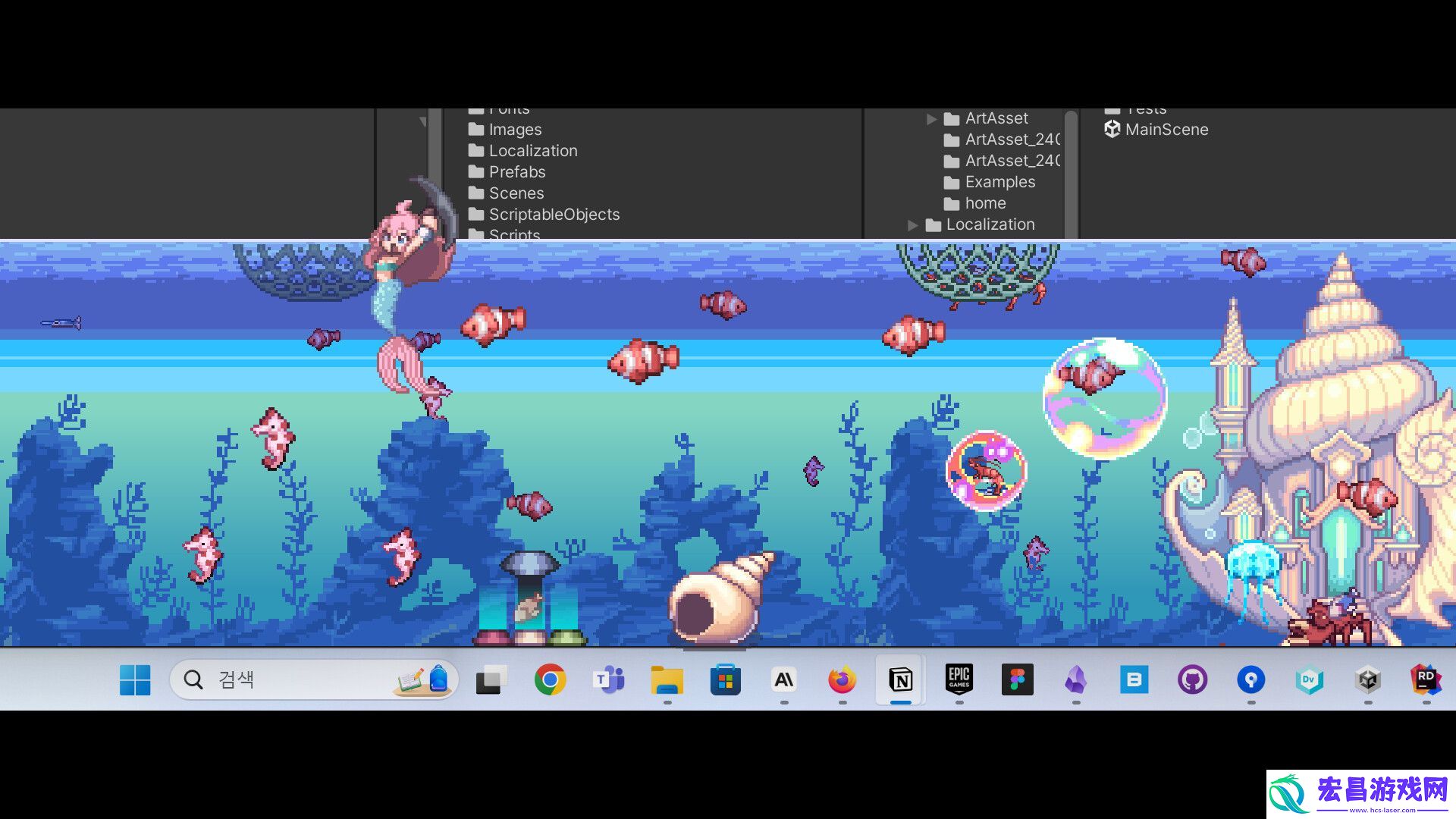Screen dimensions: 1456x819
Task: Click the 검색 search box on the taskbar
Action: (314, 679)
